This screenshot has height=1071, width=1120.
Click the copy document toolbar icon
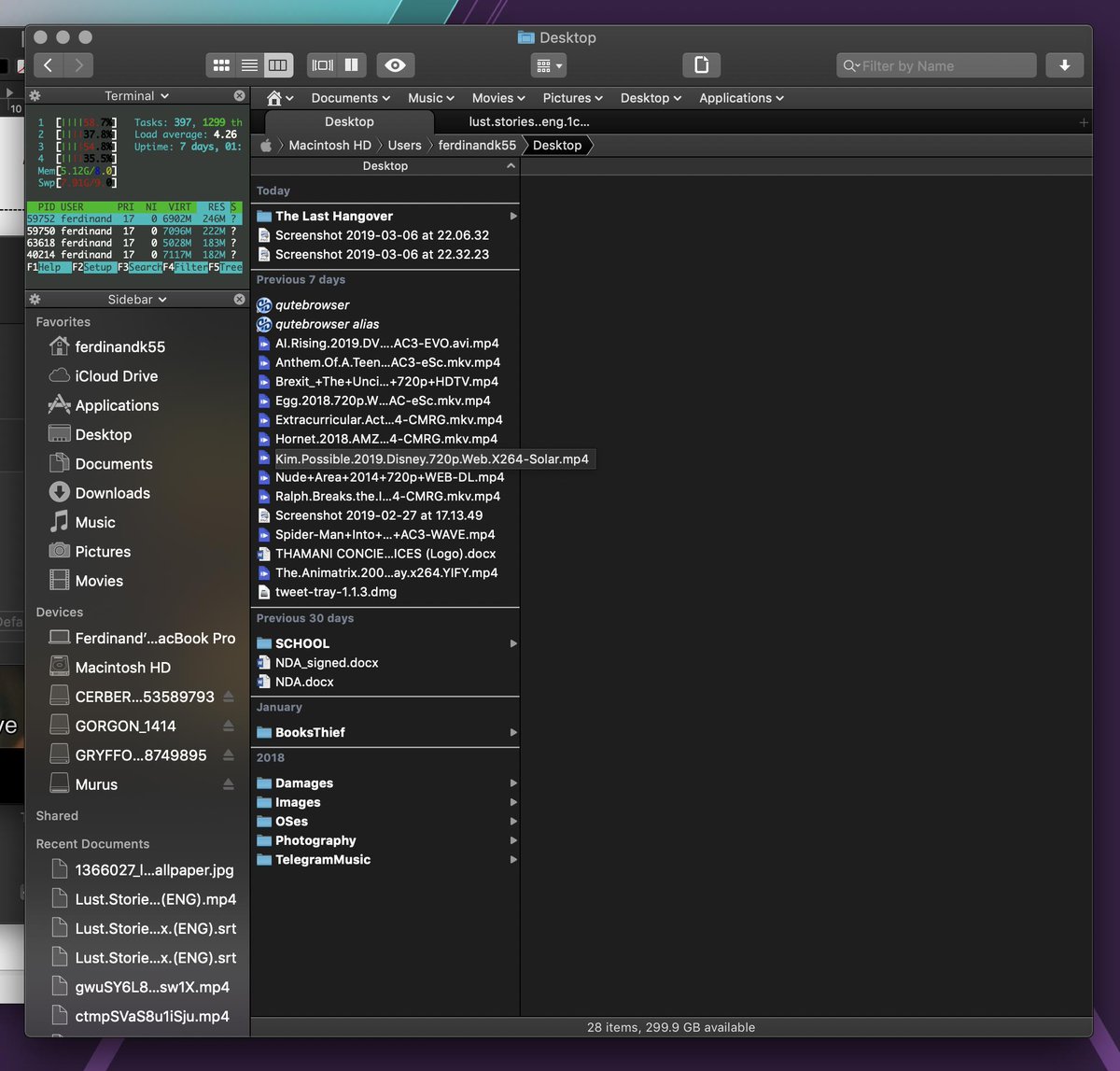(x=702, y=65)
